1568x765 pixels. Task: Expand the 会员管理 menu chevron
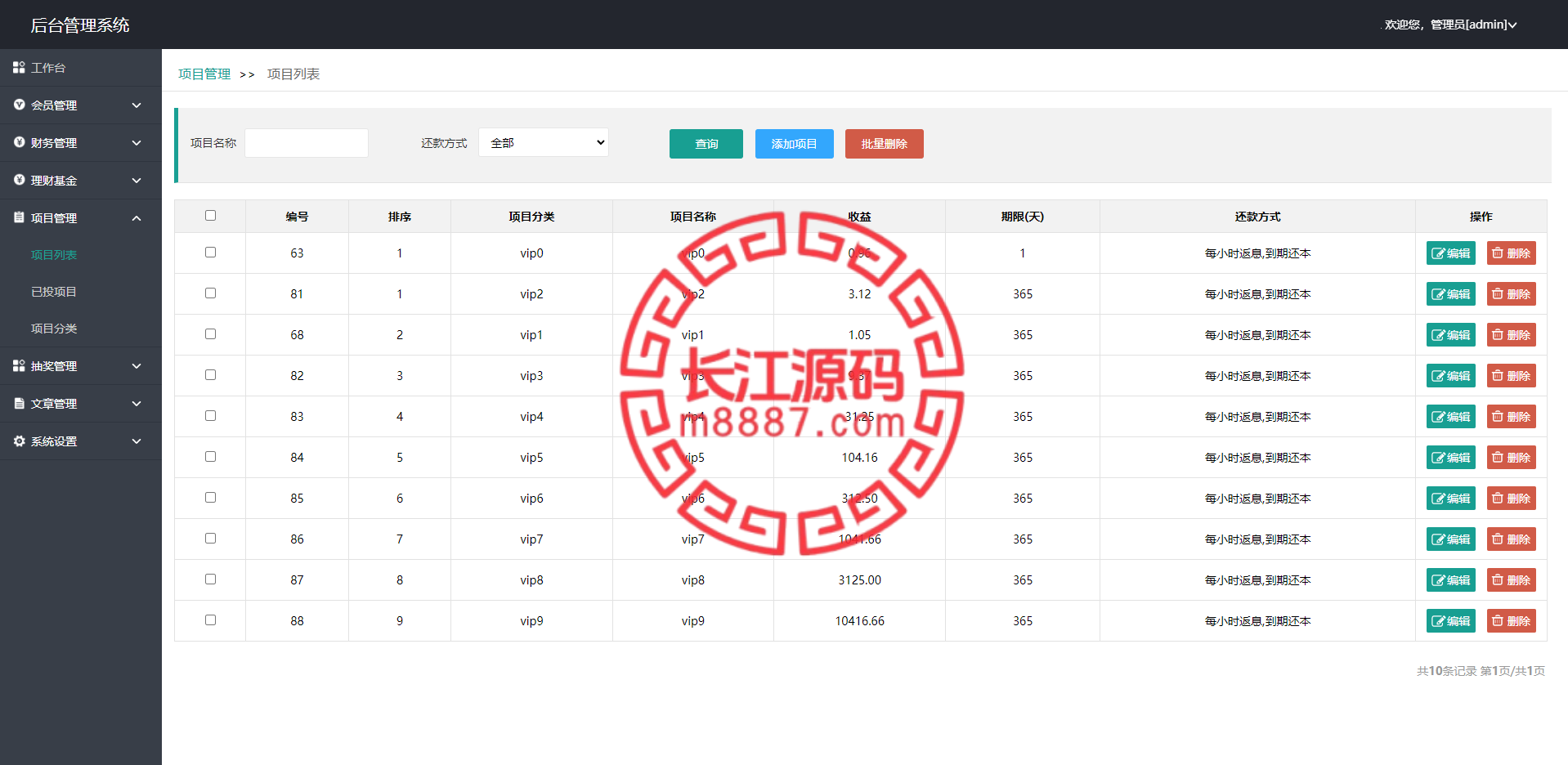137,105
